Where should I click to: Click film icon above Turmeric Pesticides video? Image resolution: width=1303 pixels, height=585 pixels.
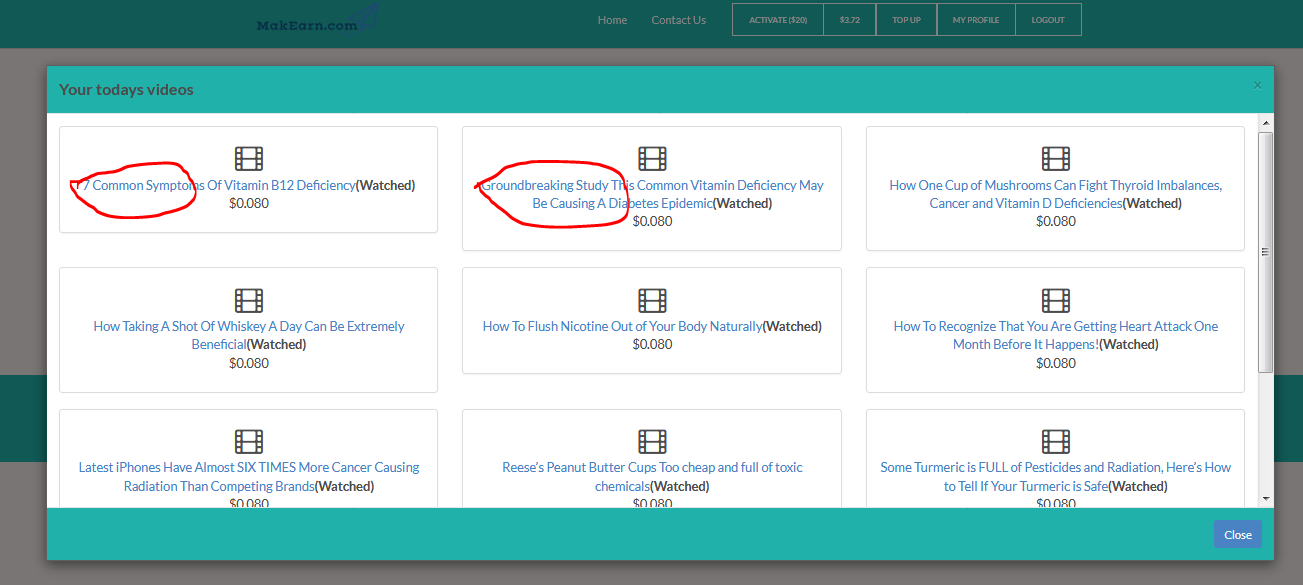click(x=1056, y=441)
